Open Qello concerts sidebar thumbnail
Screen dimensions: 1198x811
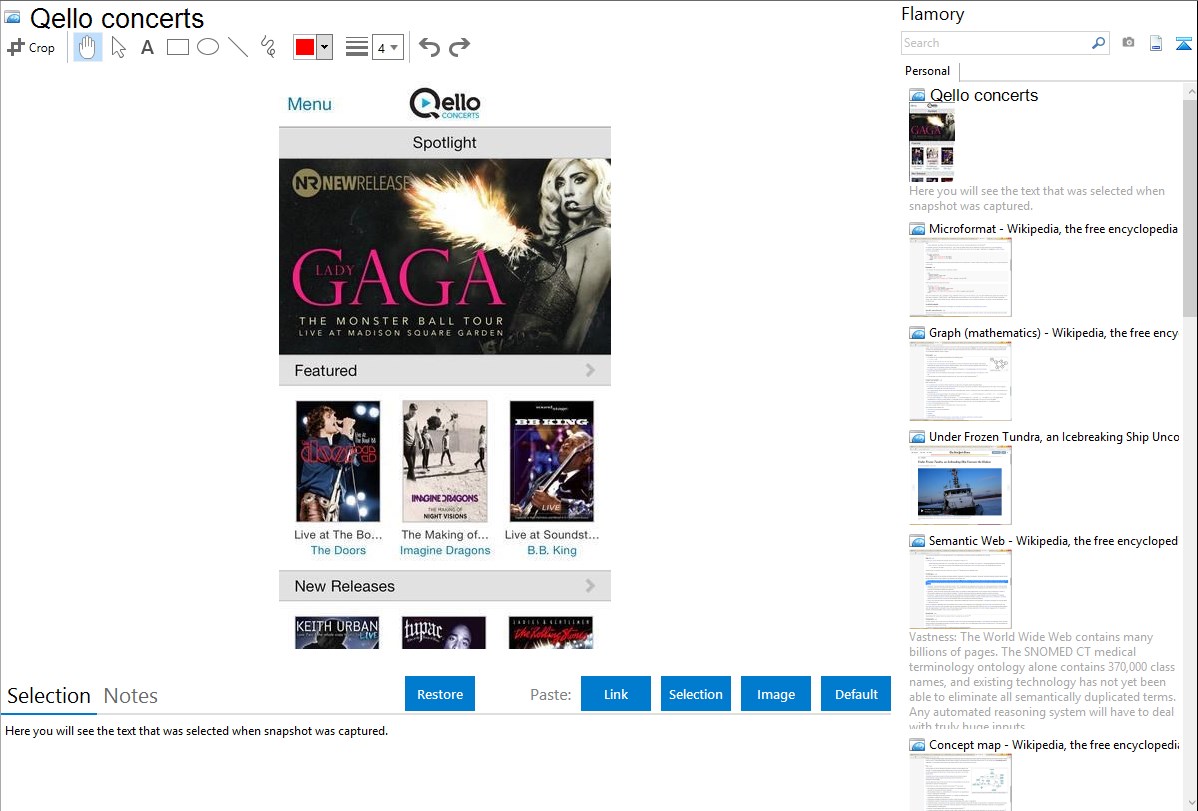[932, 143]
